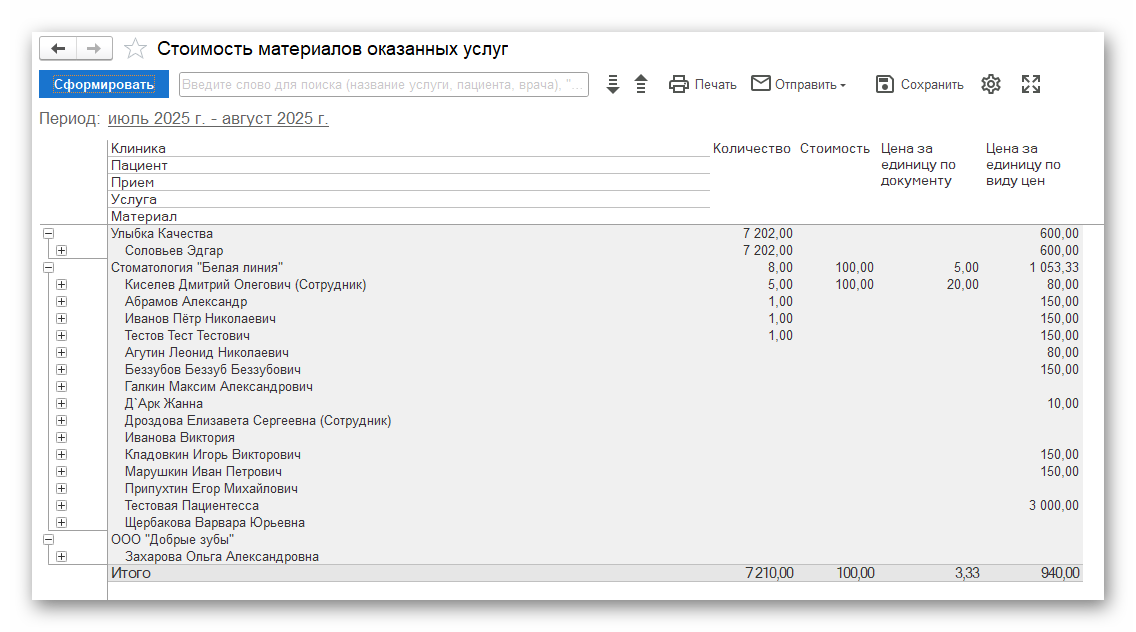This screenshot has height=632, width=1136.
Task: Expand all report groups icon
Action: 613,84
